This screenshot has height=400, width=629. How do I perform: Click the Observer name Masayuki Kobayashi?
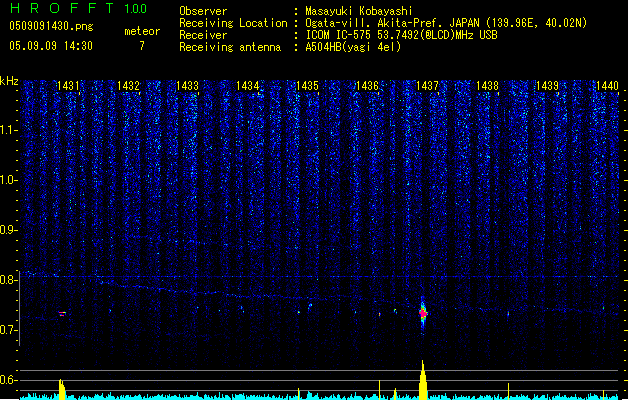tap(359, 11)
